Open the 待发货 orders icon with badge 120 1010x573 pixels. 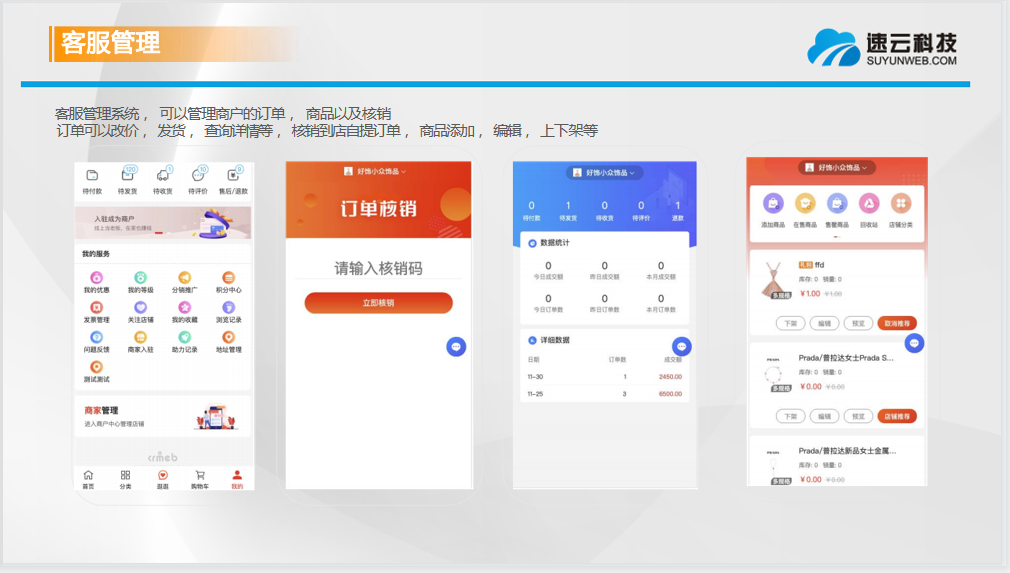pos(127,177)
